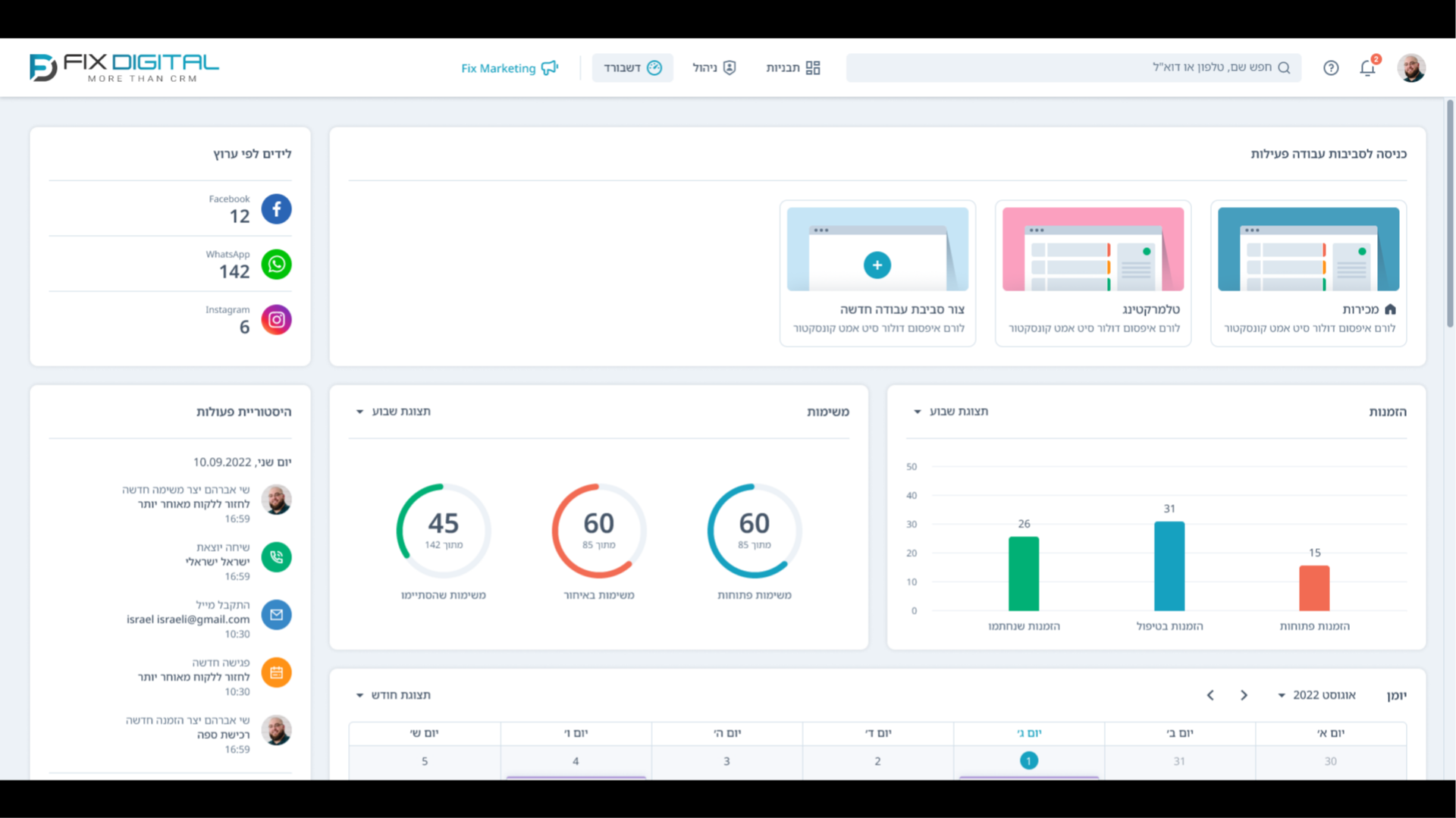Go to the next calendar month arrow
Viewport: 1456px width, 818px height.
pos(1210,694)
